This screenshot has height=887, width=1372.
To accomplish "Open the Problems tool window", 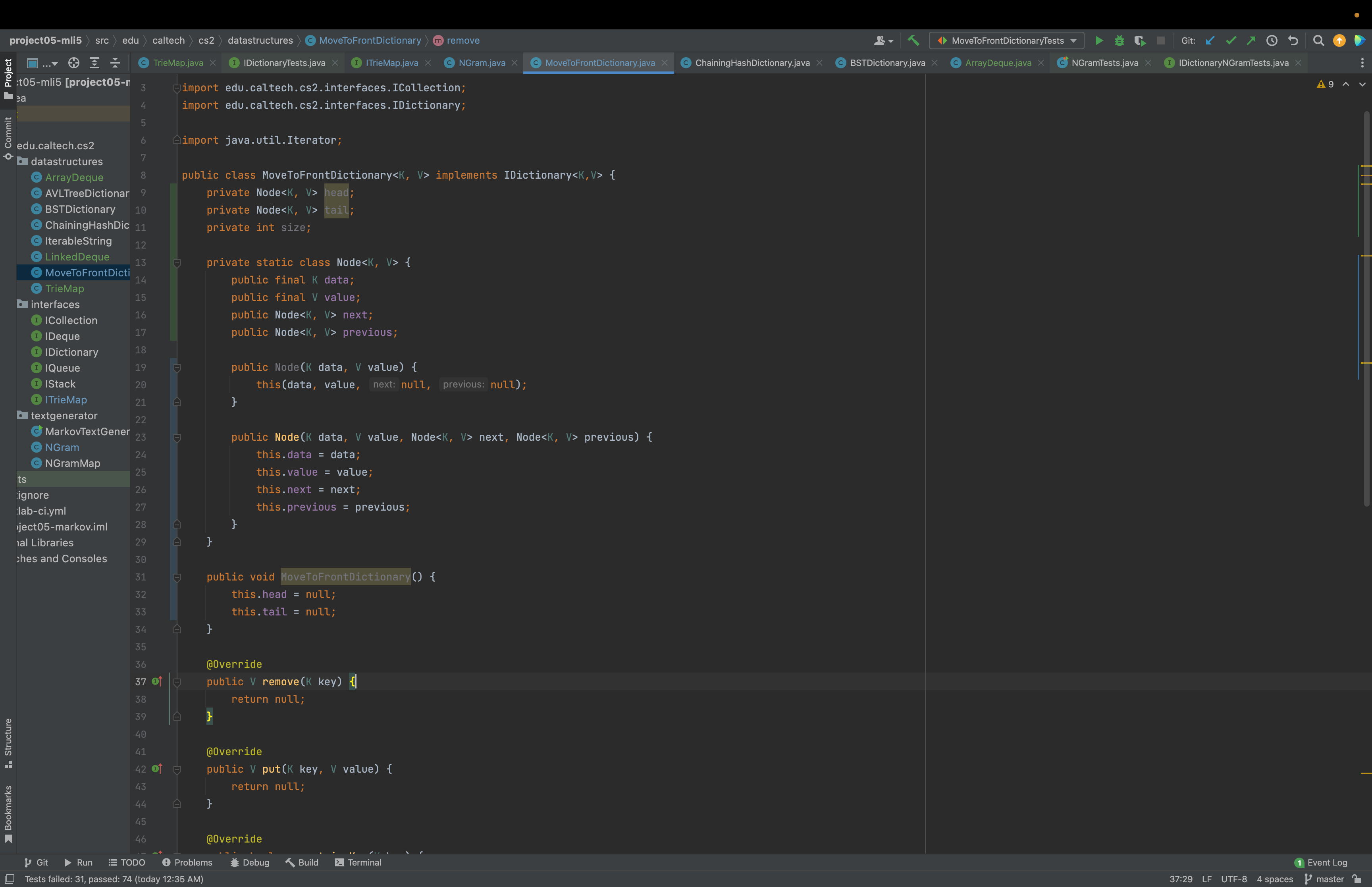I will point(187,862).
